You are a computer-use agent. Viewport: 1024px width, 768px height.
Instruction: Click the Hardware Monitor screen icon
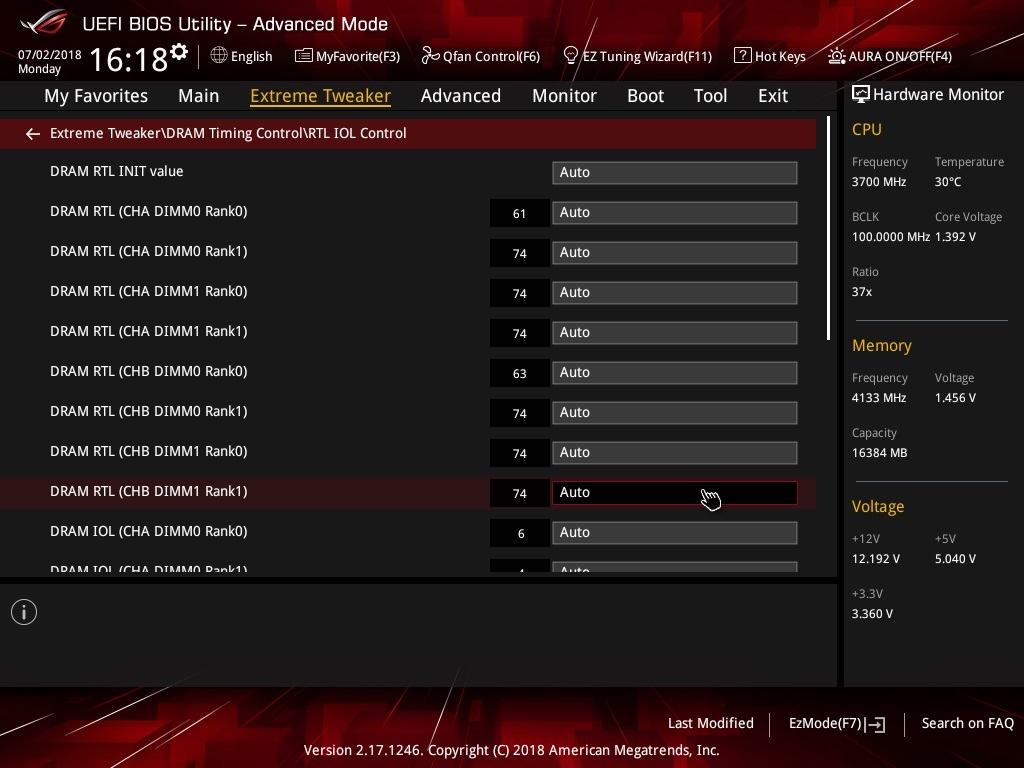(861, 95)
